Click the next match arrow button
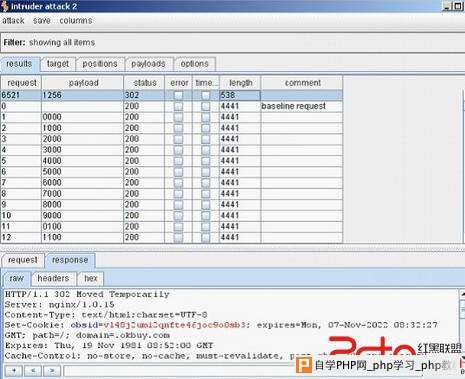The width and height of the screenshot is (465, 379). tap(52, 371)
